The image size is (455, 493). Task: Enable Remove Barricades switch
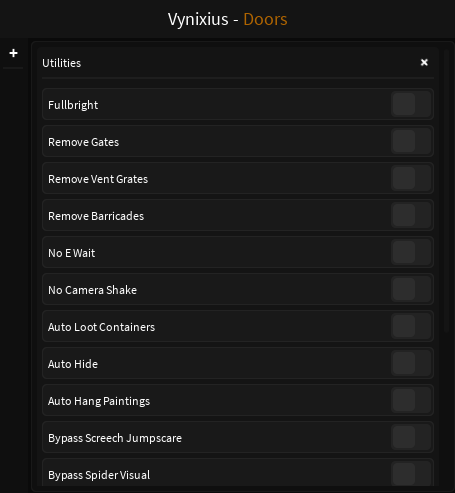point(411,215)
